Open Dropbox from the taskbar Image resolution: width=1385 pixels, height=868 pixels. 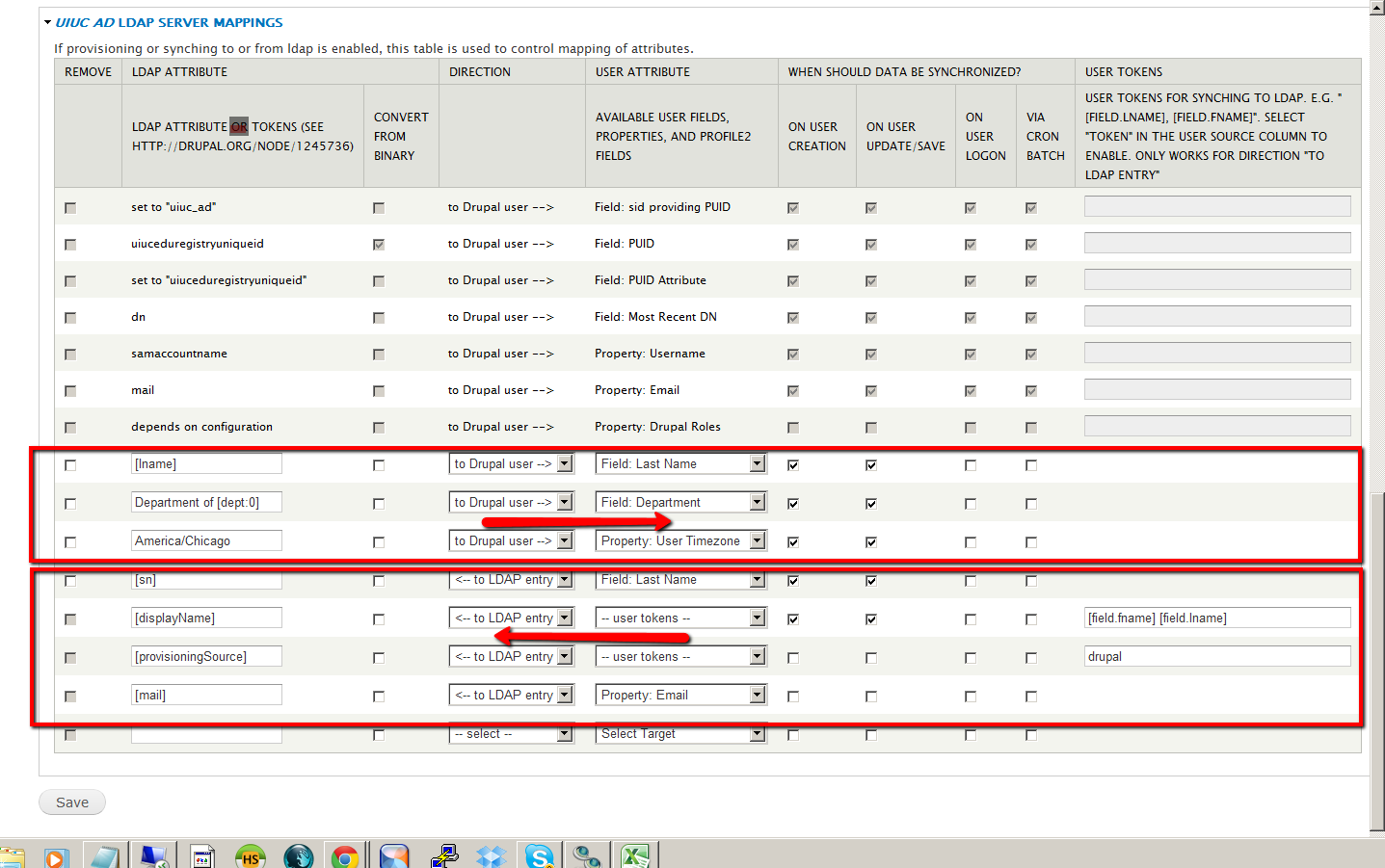[491, 855]
